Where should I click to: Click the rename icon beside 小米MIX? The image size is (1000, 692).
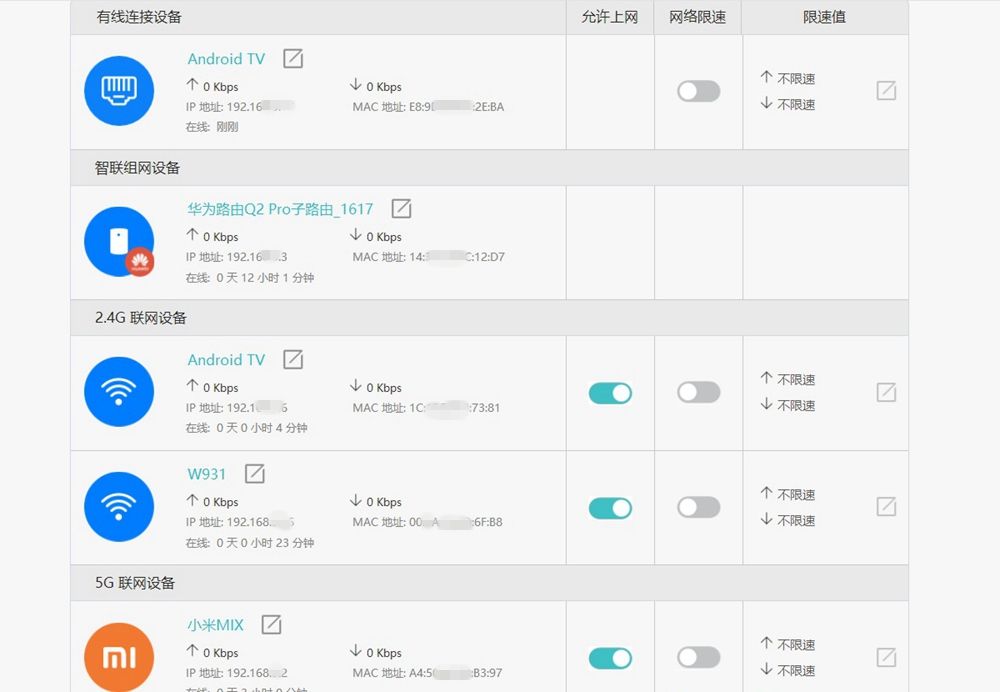click(x=271, y=624)
